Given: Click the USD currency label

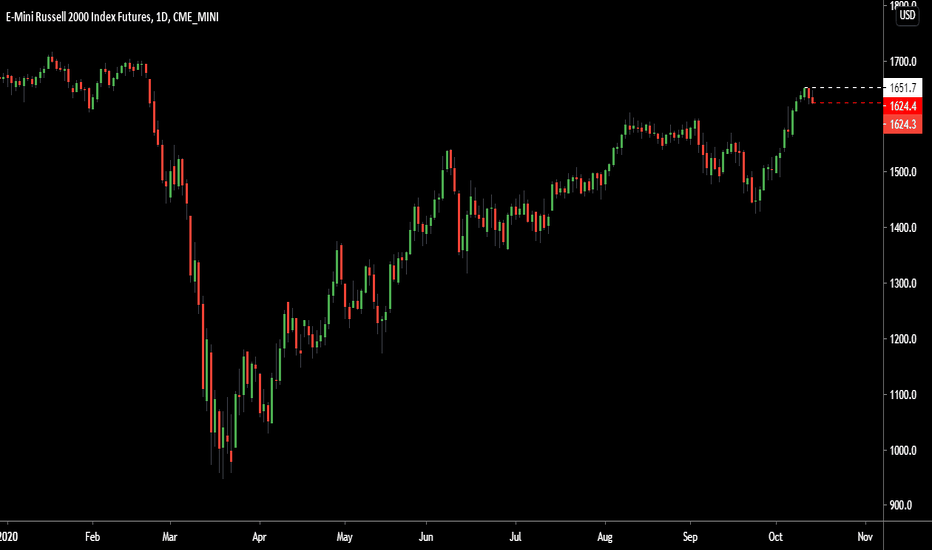Looking at the screenshot, I should pos(907,15).
